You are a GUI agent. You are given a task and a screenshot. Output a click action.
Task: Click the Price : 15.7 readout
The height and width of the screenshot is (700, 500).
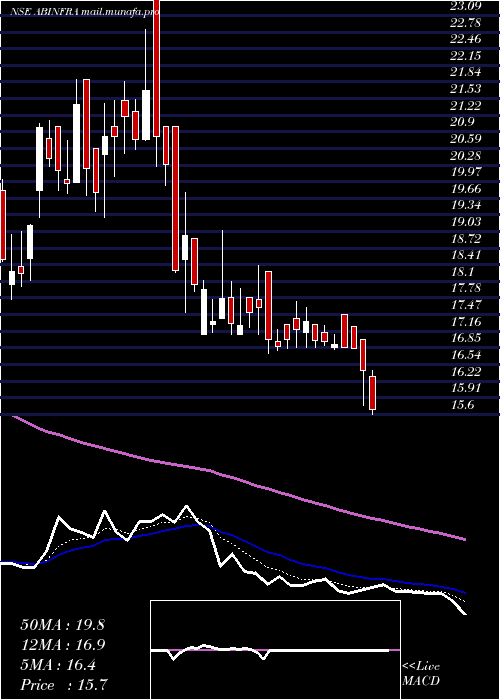point(65,685)
